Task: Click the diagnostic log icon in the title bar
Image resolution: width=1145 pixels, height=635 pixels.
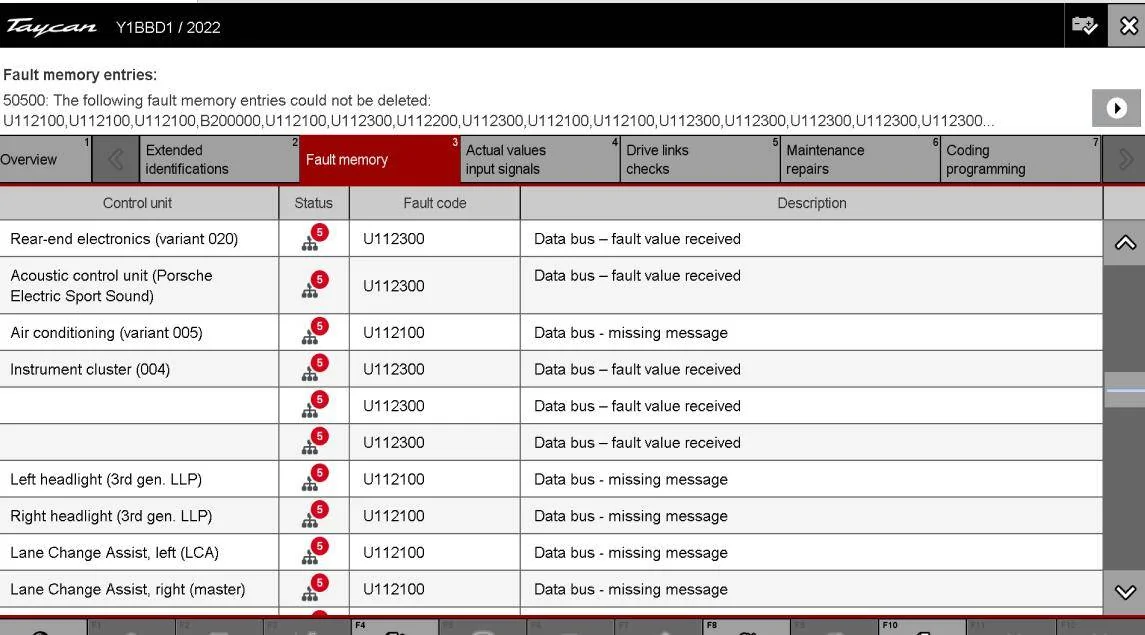Action: 1084,26
